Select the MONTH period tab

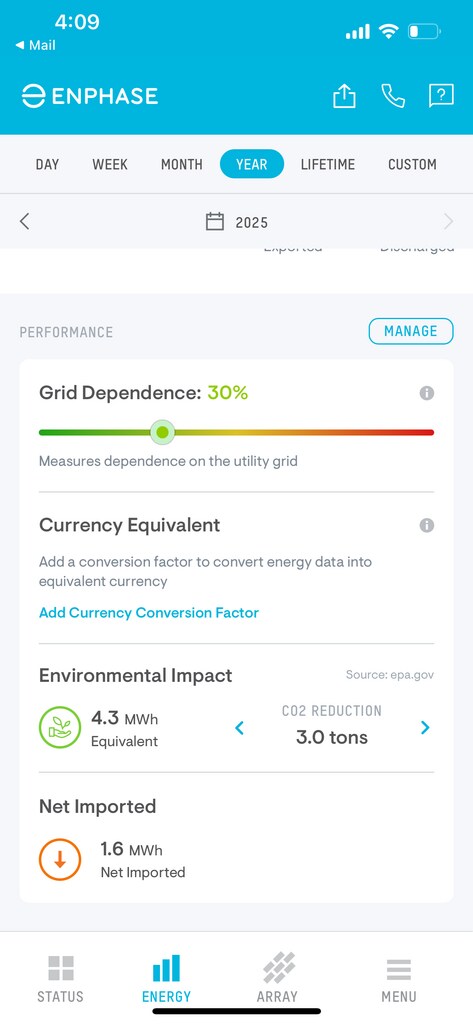(x=182, y=165)
